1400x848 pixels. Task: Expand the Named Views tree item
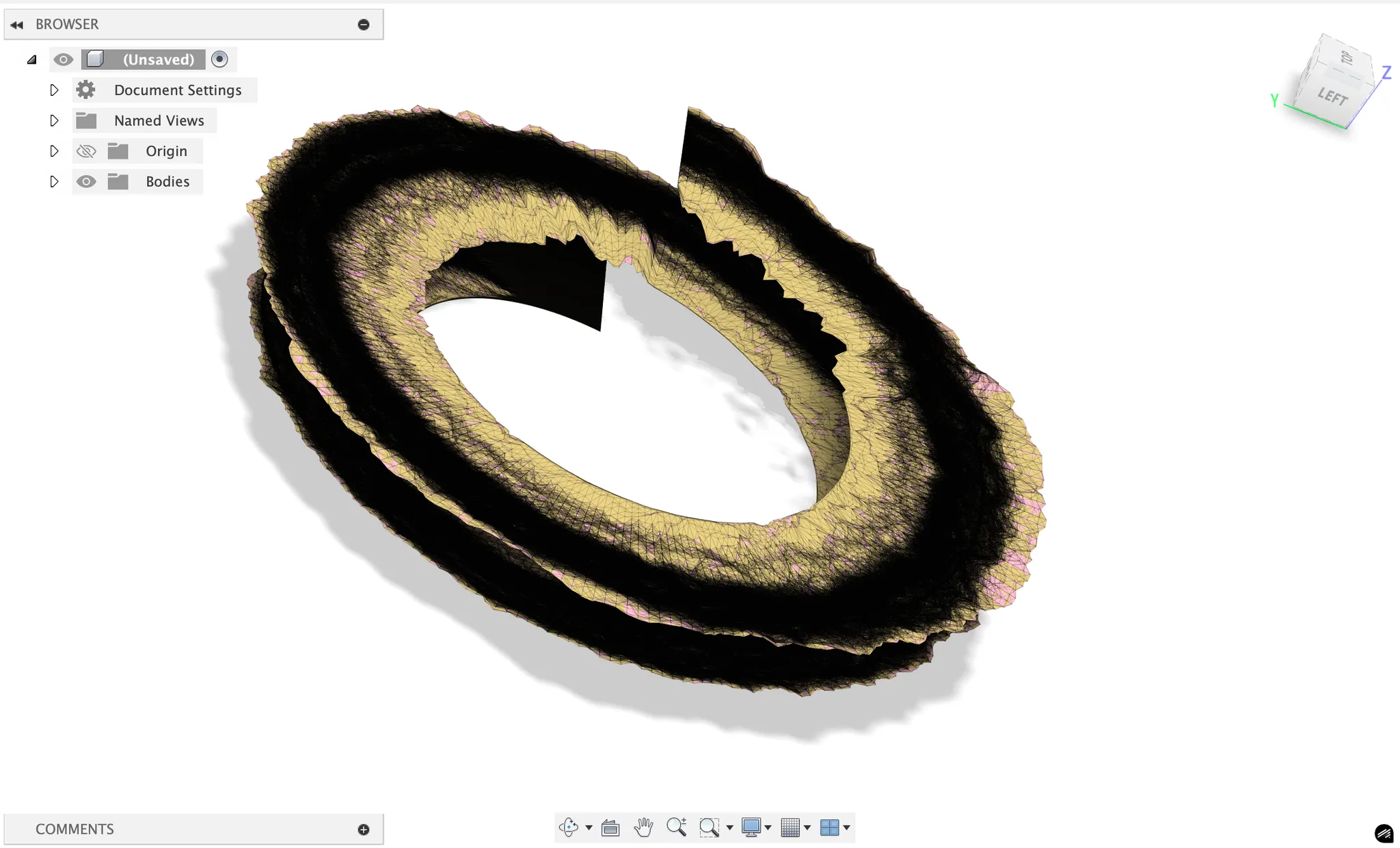coord(54,120)
